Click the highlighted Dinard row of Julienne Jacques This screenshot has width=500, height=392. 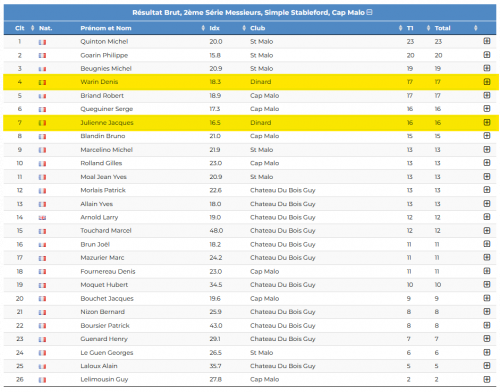pos(251,123)
